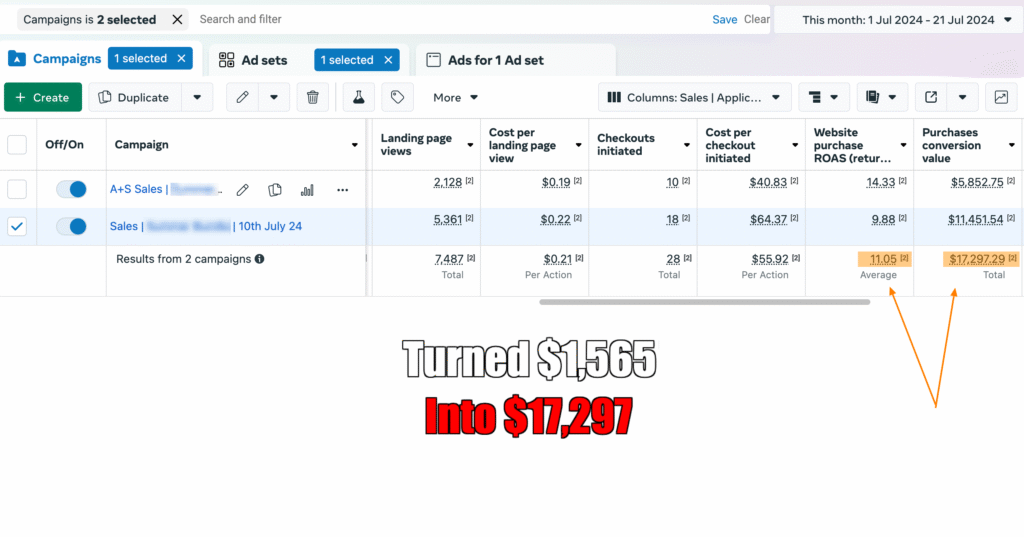Open the reports icon dropdown
This screenshot has width=1024, height=537.
click(880, 97)
